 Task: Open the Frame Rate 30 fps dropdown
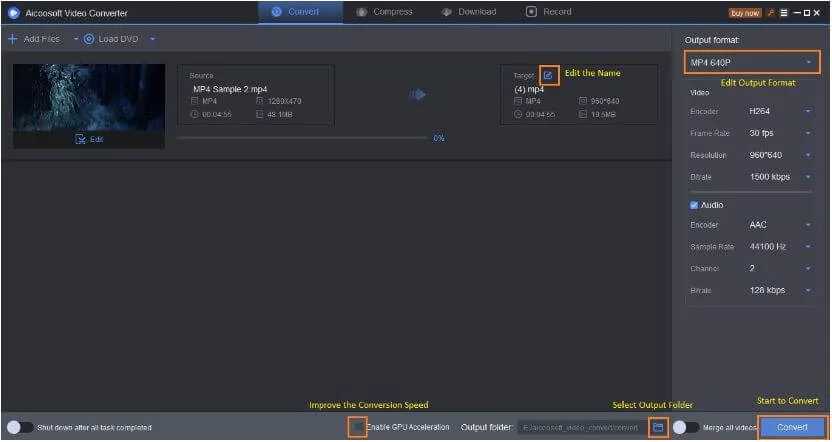click(781, 133)
